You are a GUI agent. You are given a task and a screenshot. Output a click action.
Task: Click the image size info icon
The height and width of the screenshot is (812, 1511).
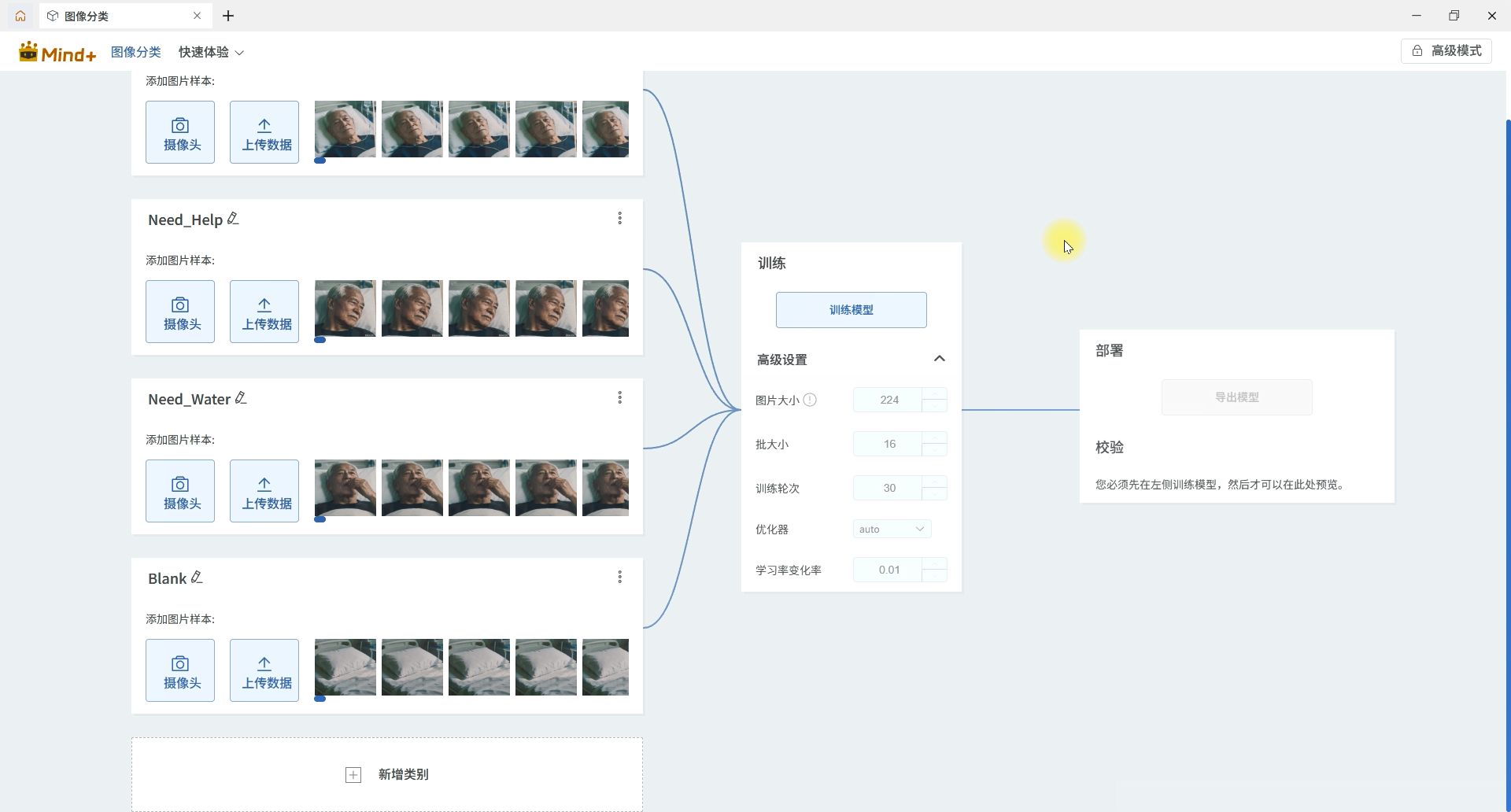tap(810, 400)
